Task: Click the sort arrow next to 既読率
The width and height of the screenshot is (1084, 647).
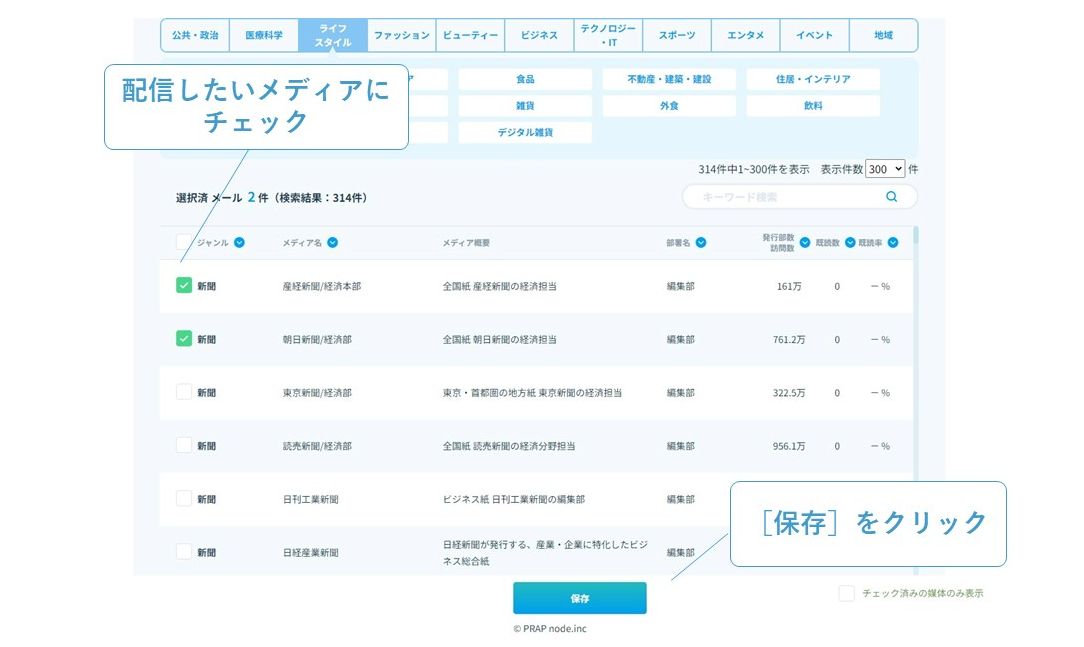Action: (893, 242)
